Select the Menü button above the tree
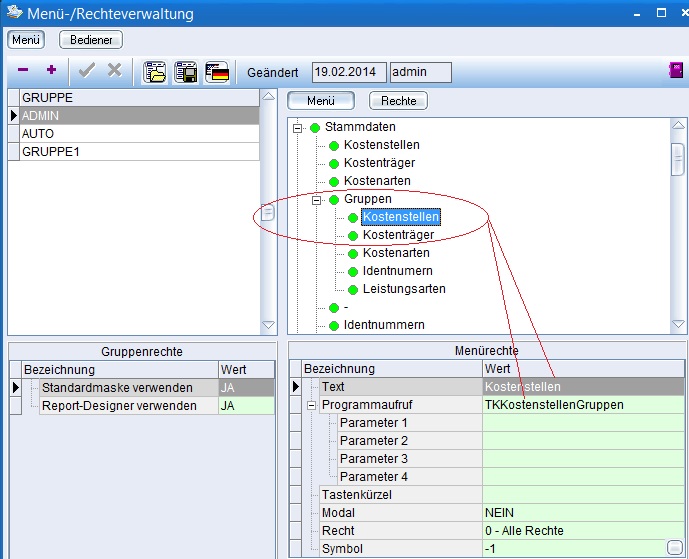This screenshot has width=689, height=559. click(x=320, y=101)
